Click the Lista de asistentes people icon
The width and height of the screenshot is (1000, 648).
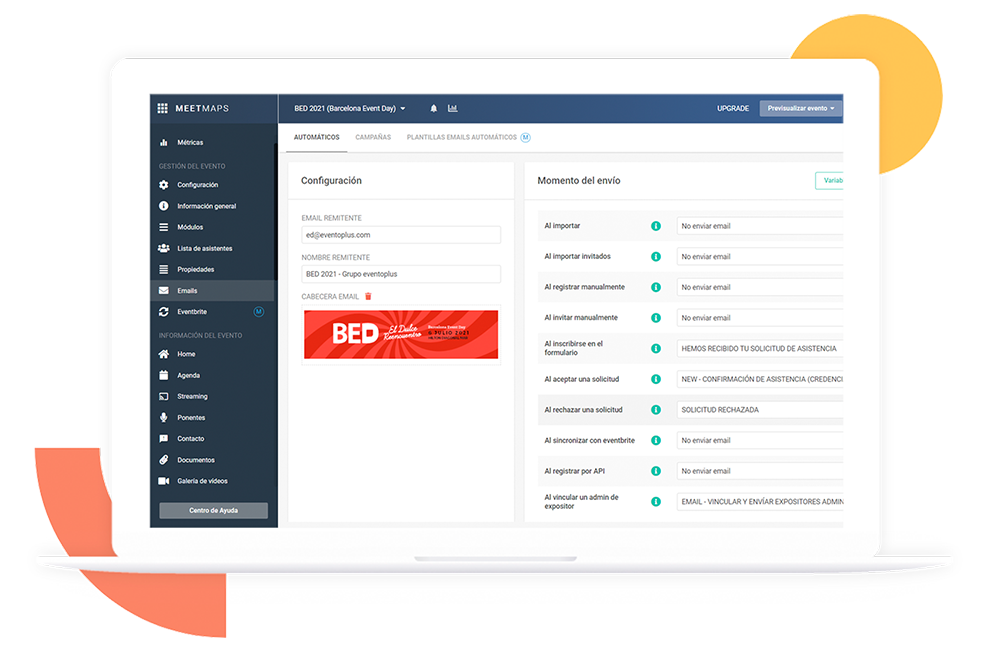164,248
